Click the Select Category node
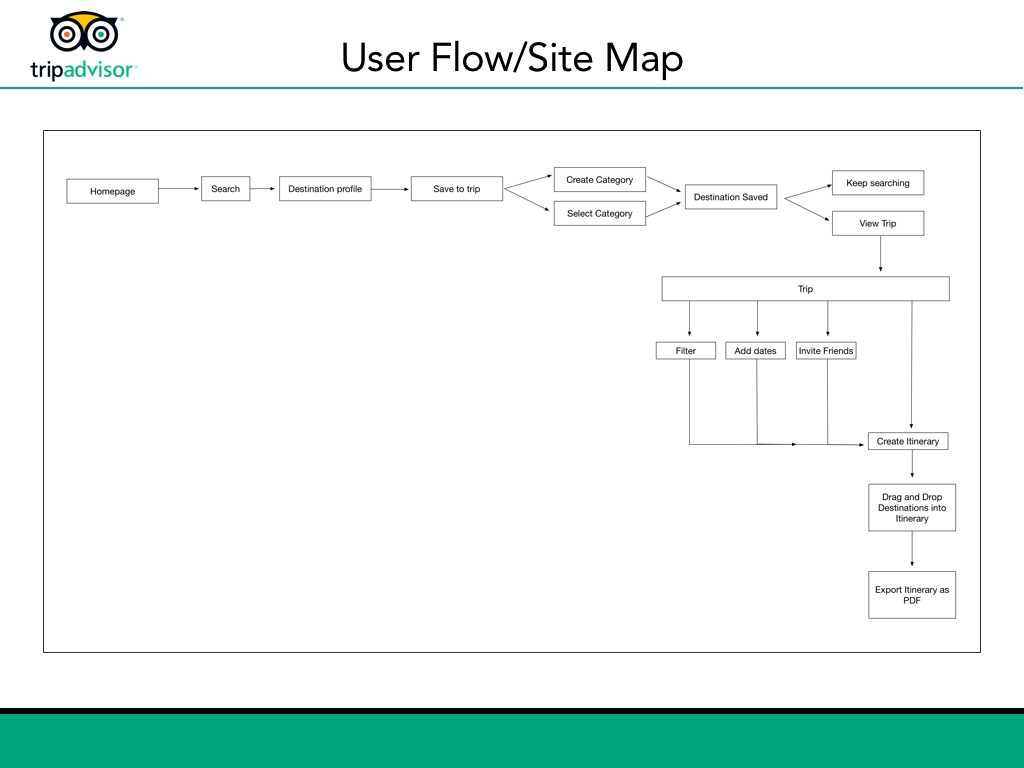Screen dimensions: 1024x768 pos(600,214)
